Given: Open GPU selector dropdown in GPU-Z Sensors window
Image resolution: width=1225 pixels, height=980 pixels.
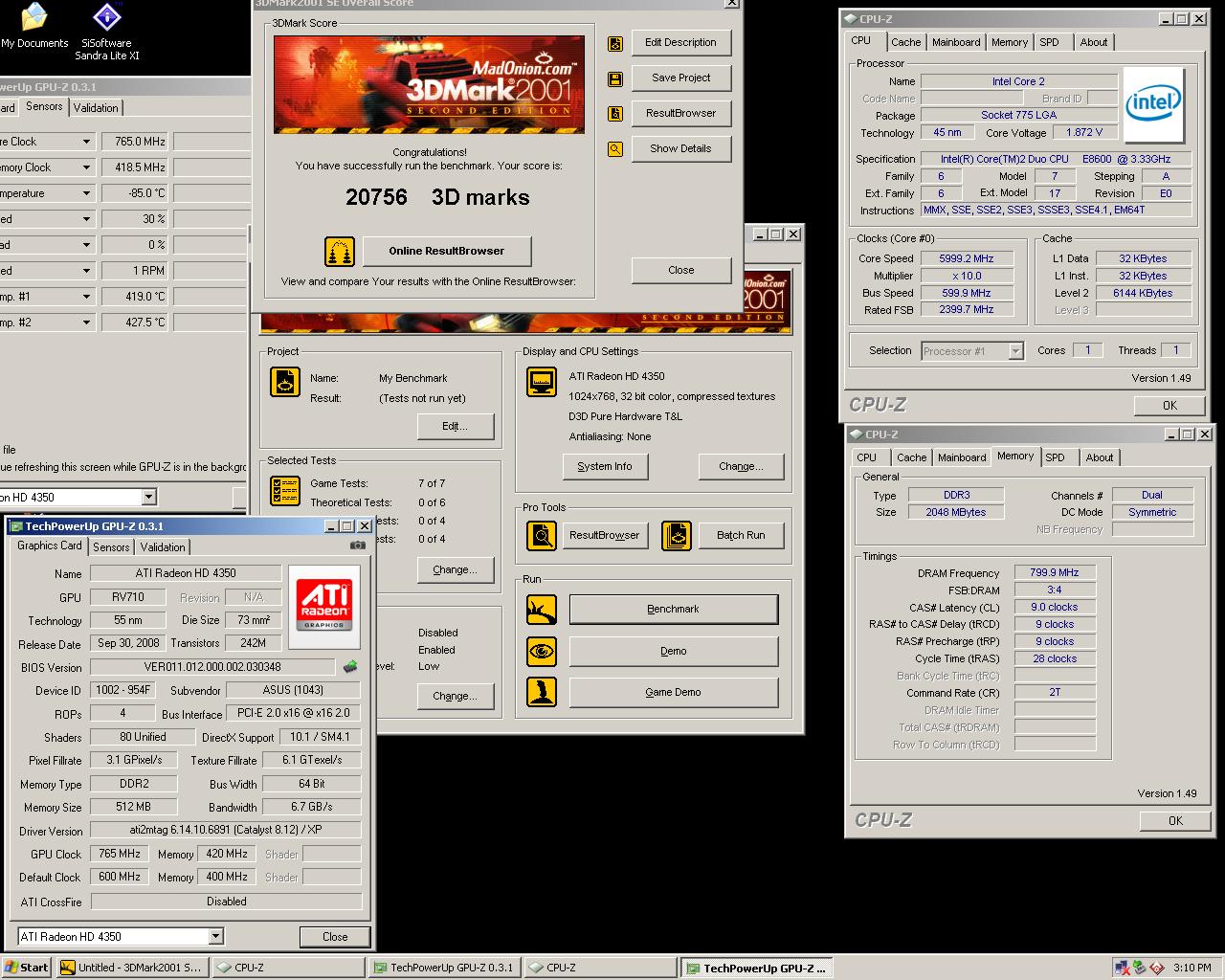Looking at the screenshot, I should (148, 497).
